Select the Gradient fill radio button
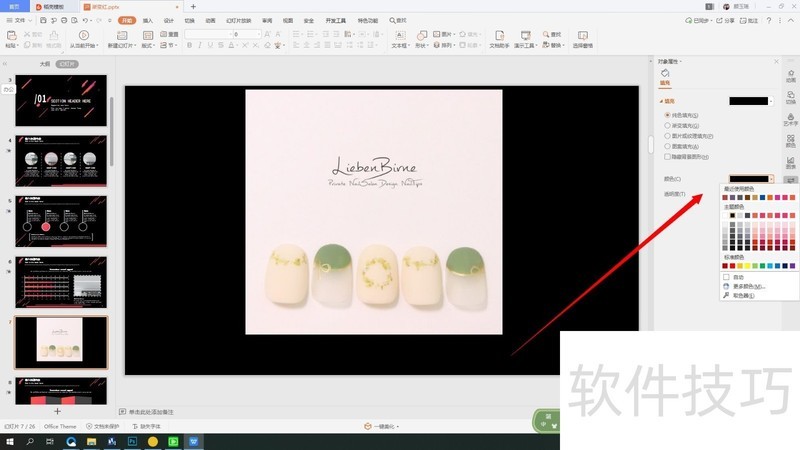800x450 pixels. pyautogui.click(x=667, y=126)
